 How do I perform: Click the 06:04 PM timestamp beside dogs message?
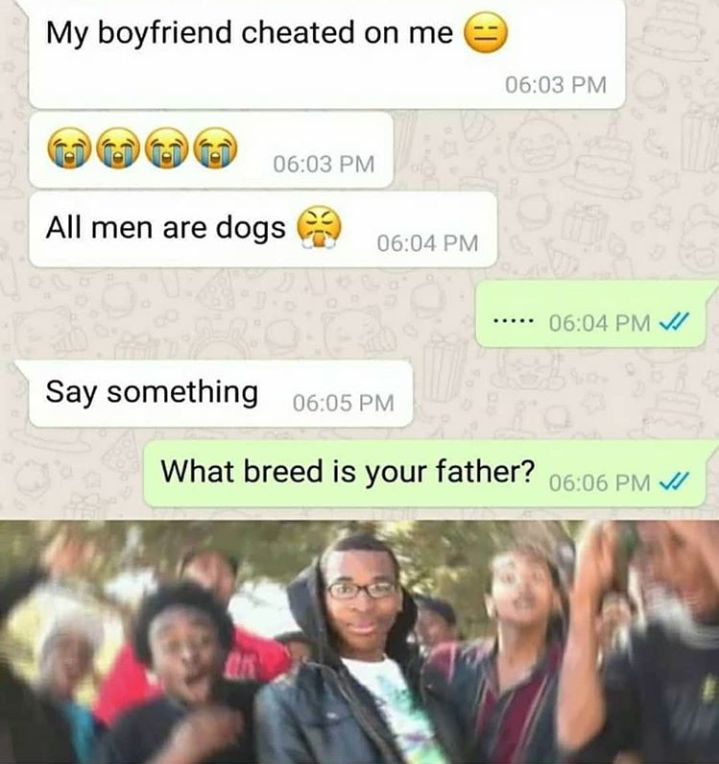point(428,243)
